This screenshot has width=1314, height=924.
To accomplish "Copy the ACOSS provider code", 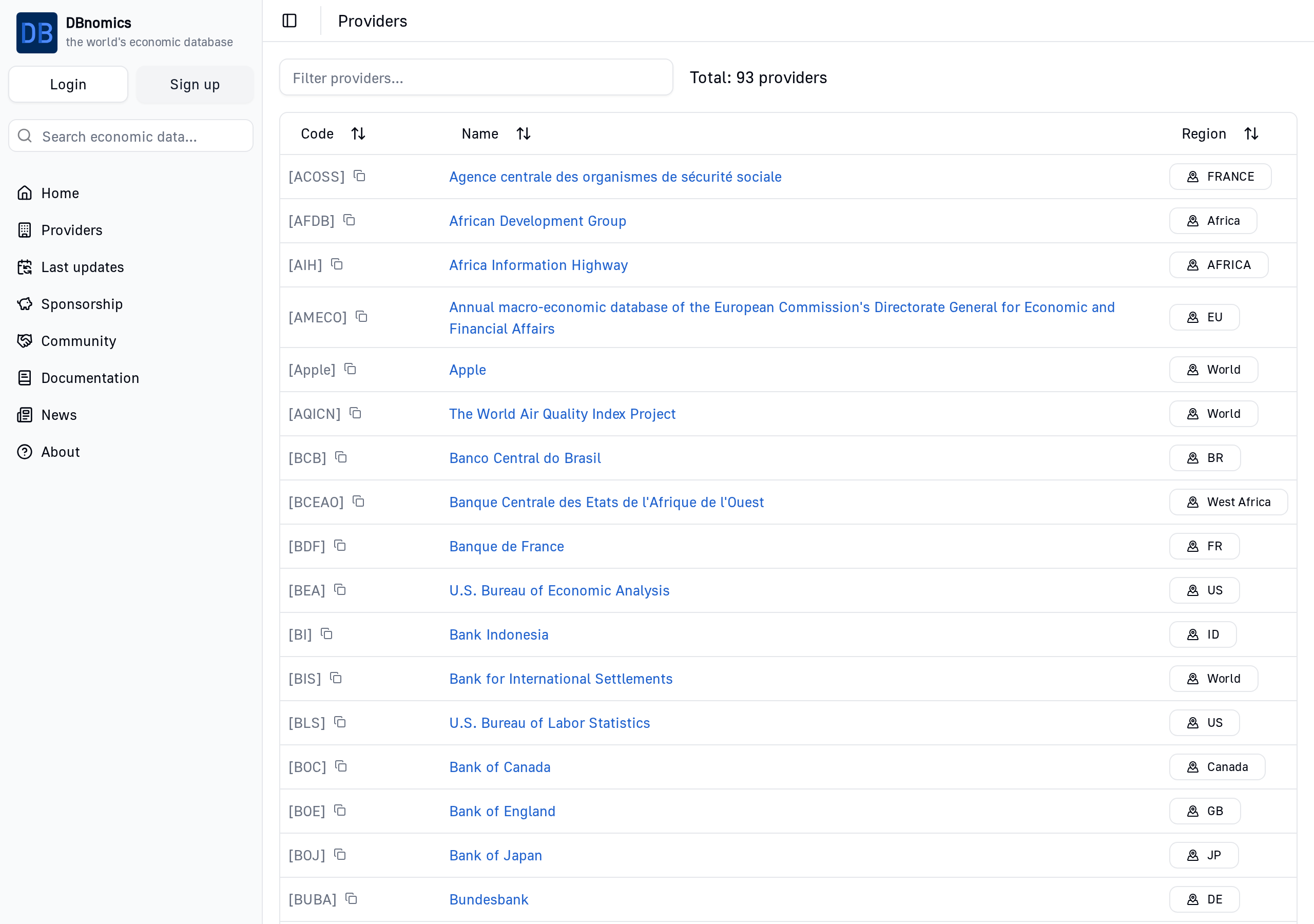I will (359, 176).
